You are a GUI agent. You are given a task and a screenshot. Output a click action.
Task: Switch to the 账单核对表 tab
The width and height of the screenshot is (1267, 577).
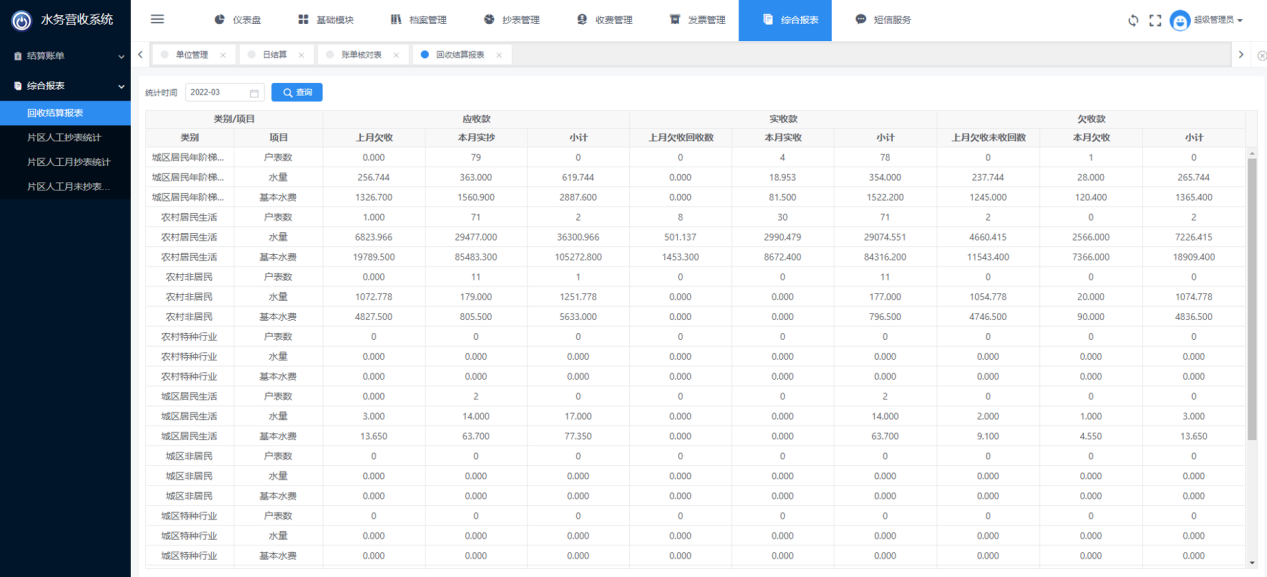coord(361,55)
